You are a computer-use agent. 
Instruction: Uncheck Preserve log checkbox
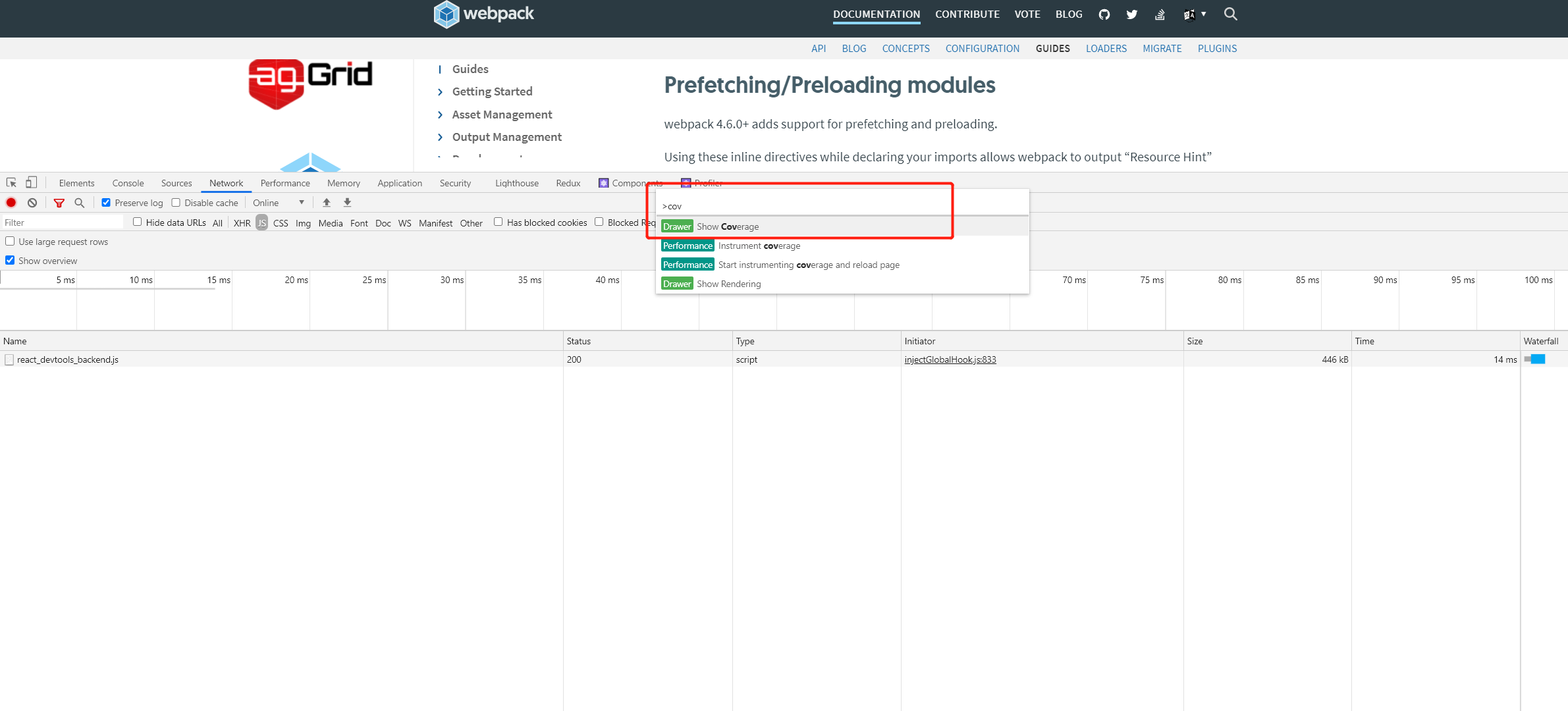(106, 203)
